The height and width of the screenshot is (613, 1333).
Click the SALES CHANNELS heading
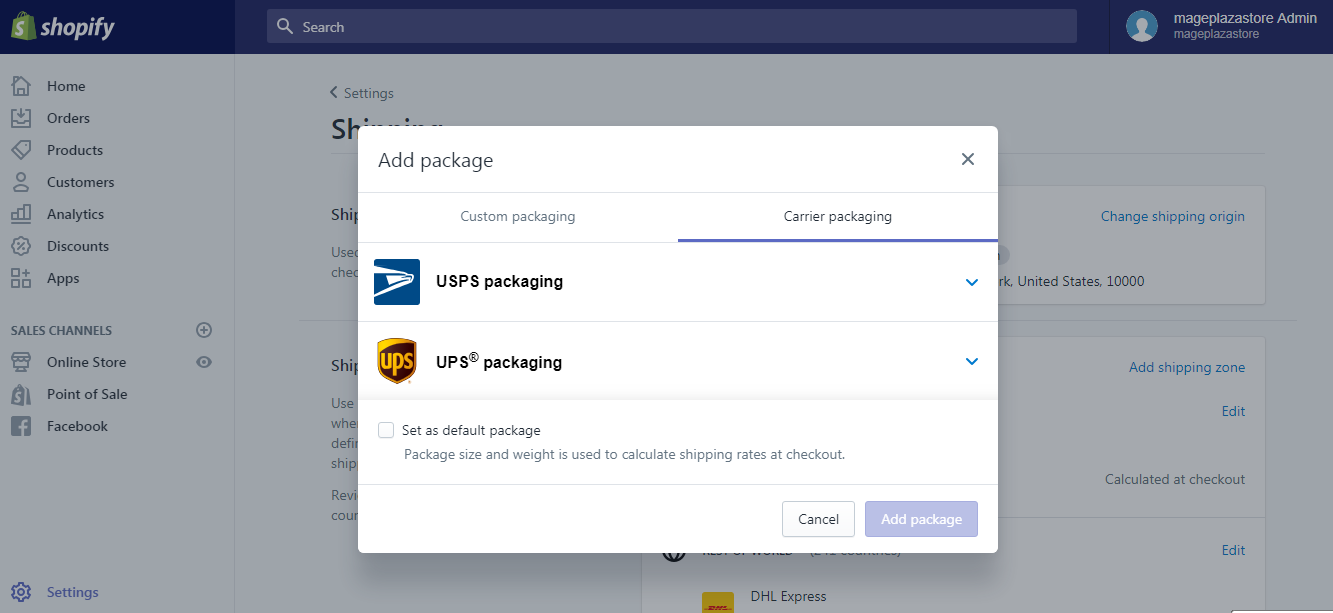click(x=61, y=330)
